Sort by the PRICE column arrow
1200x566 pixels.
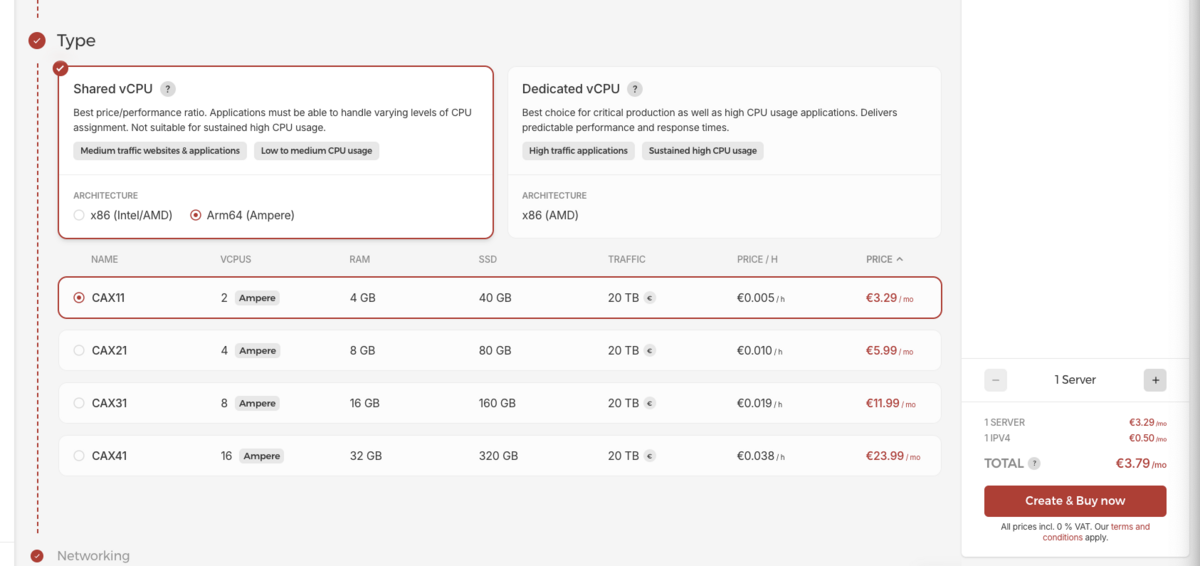click(899, 259)
